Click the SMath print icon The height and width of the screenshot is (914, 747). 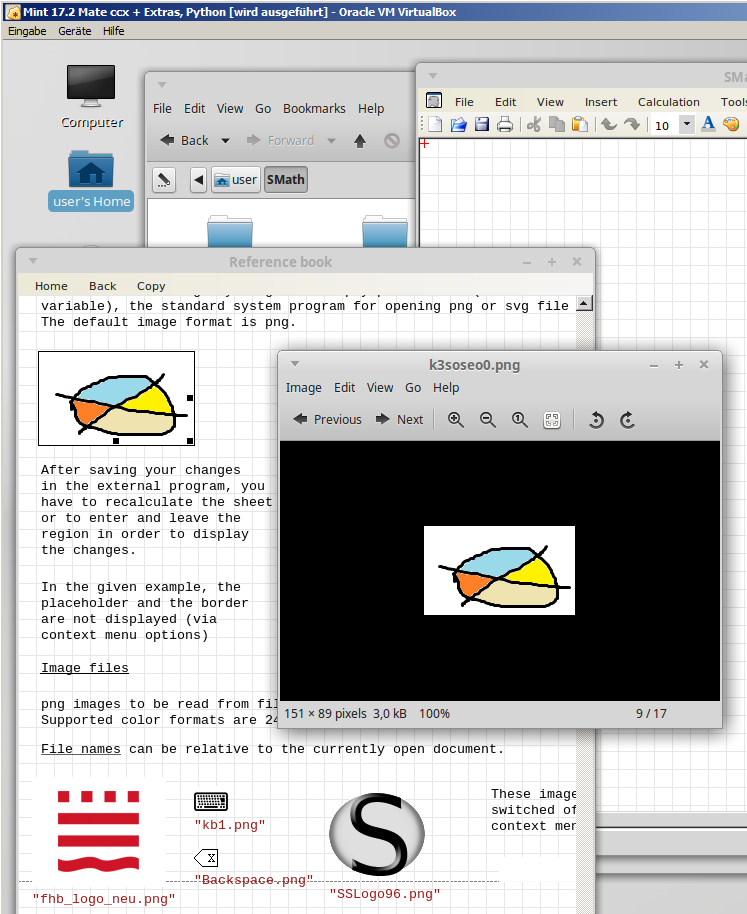coord(505,125)
